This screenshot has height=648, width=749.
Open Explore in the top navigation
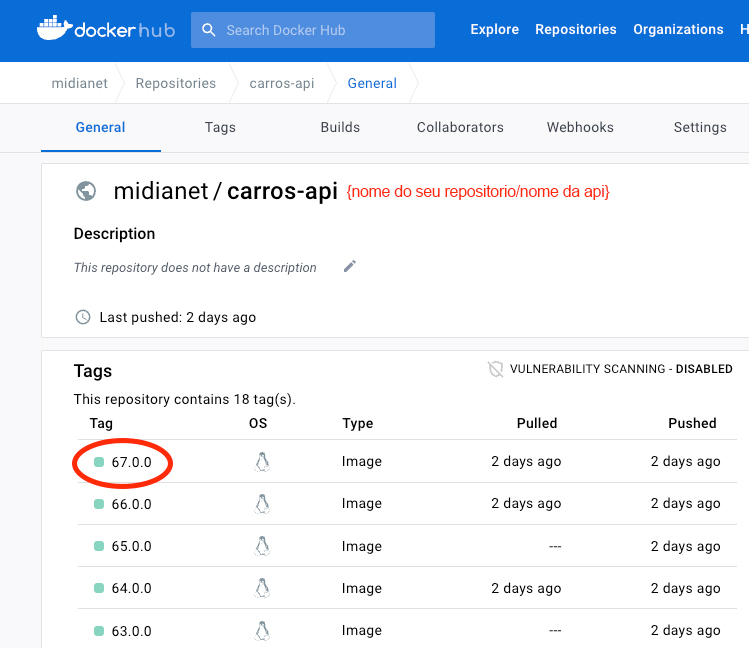[x=495, y=30]
